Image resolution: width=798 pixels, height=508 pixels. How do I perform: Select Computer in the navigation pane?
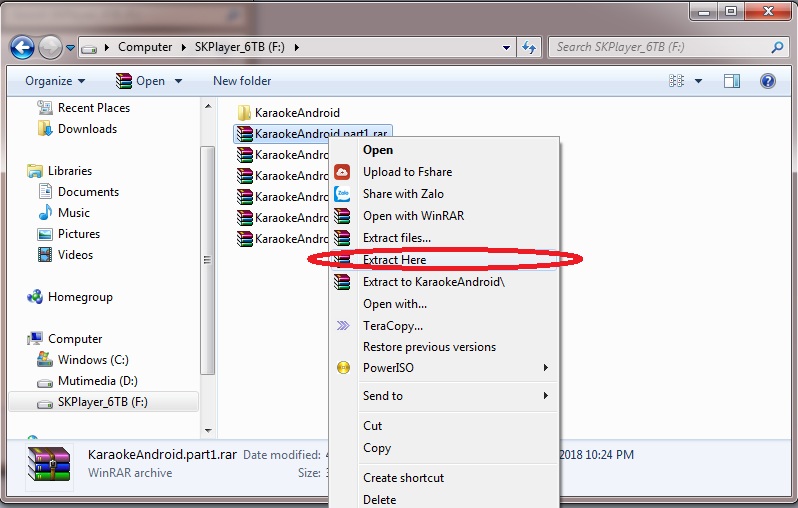(65, 338)
